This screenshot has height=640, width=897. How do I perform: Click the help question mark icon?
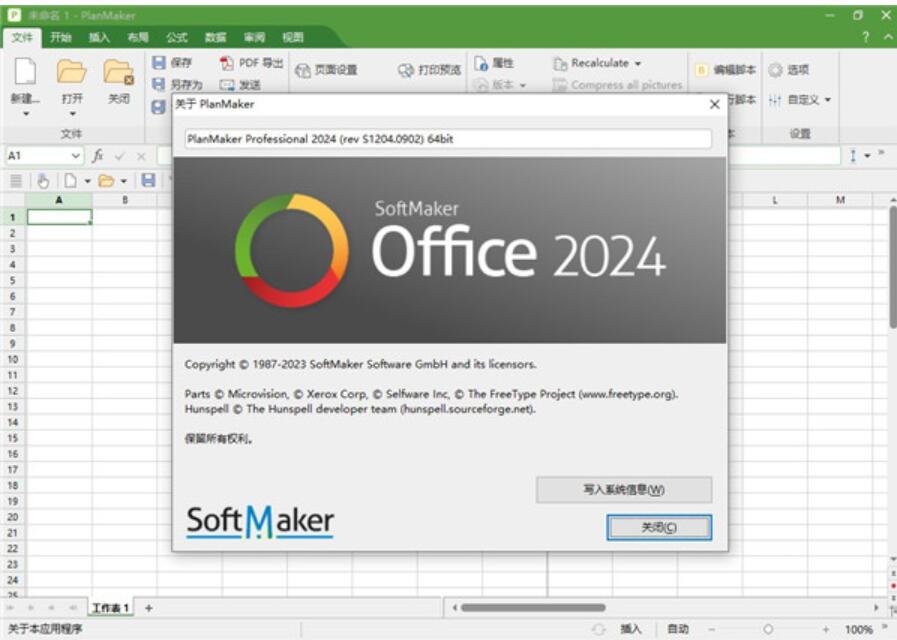[865, 37]
